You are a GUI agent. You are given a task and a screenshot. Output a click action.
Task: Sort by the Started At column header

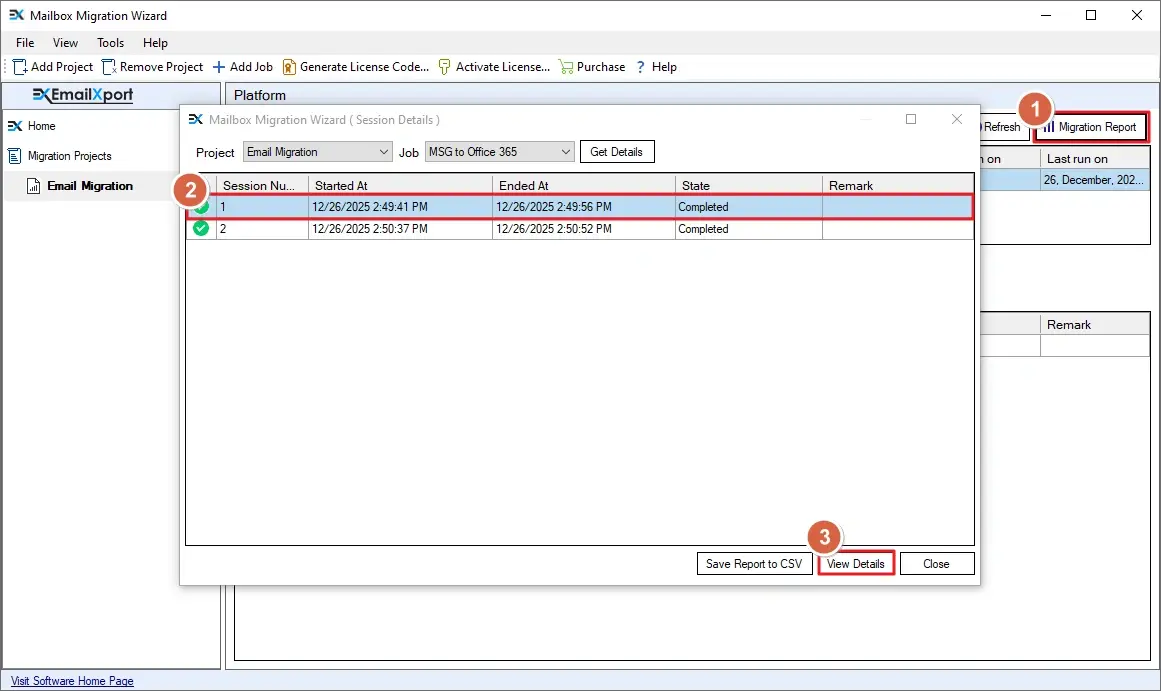pos(400,186)
